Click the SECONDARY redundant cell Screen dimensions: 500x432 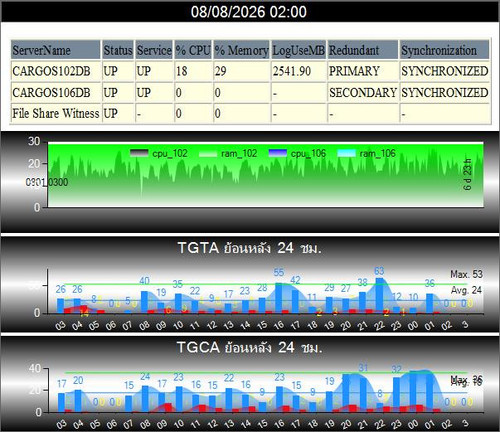pyautogui.click(x=363, y=92)
